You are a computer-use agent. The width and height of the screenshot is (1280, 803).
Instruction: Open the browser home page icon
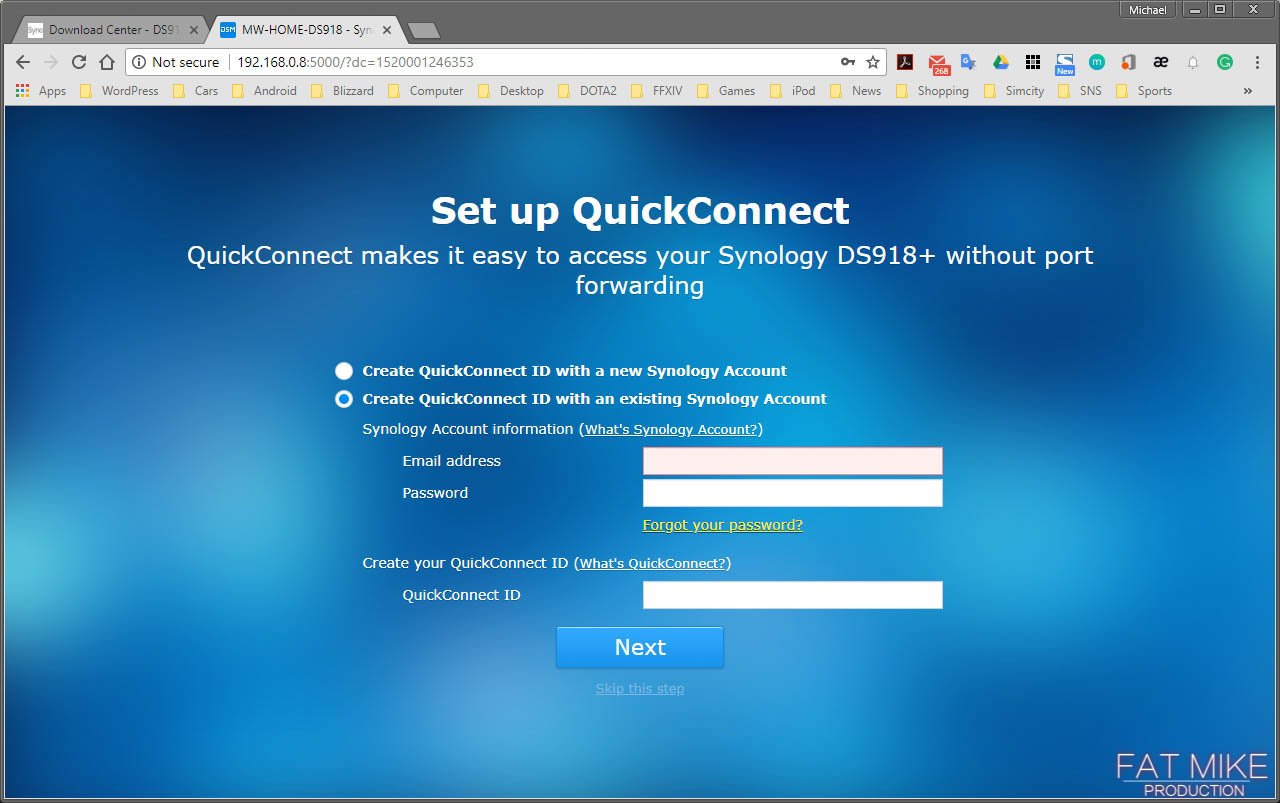(107, 62)
